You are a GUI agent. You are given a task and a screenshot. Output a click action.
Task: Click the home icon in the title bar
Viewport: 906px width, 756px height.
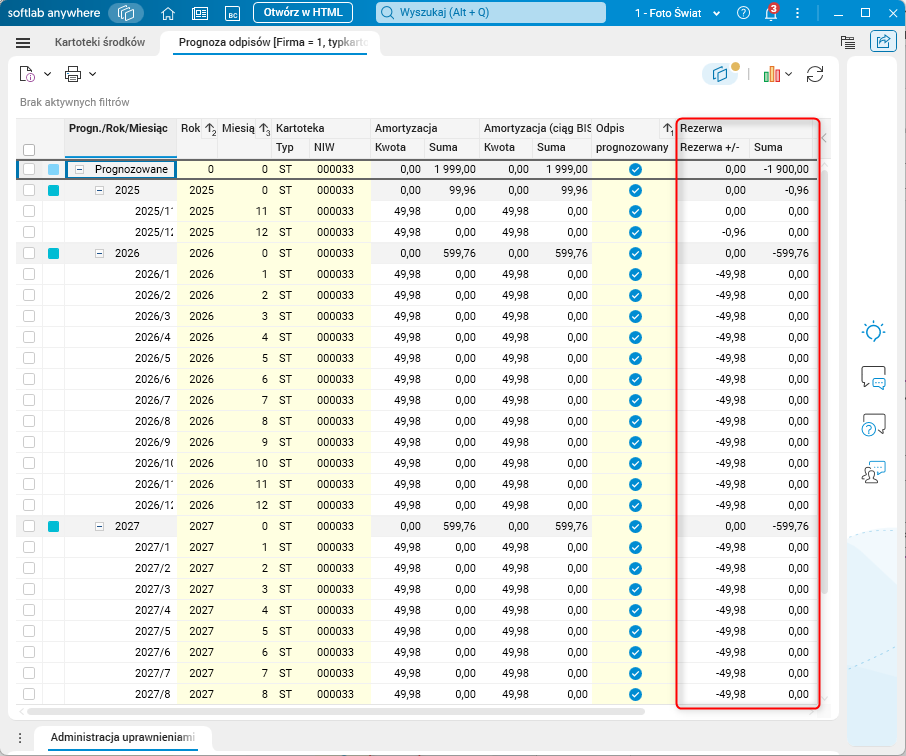(168, 13)
